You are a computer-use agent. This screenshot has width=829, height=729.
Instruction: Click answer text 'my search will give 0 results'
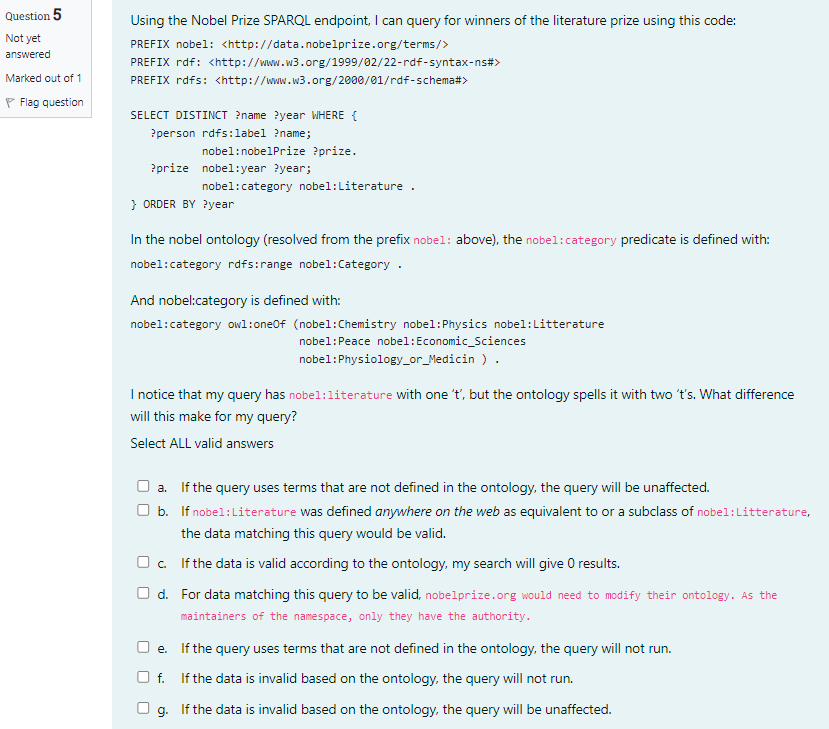536,564
